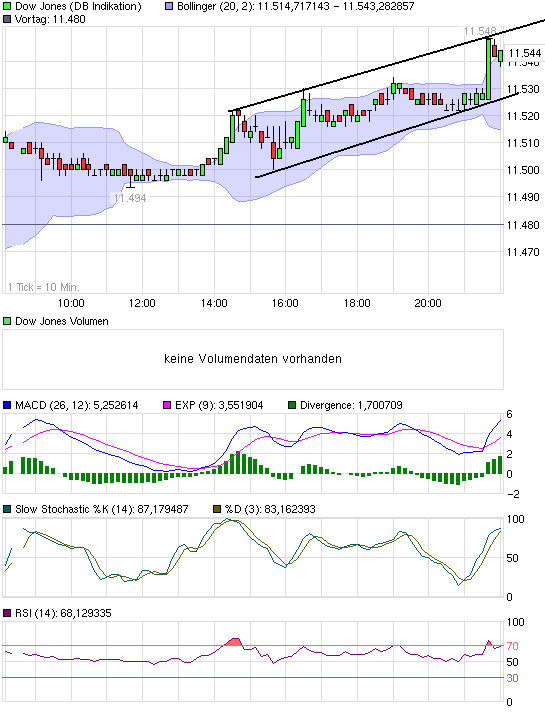Click the RSI 70 overbought level label
The width and height of the screenshot is (545, 723).
(x=512, y=646)
